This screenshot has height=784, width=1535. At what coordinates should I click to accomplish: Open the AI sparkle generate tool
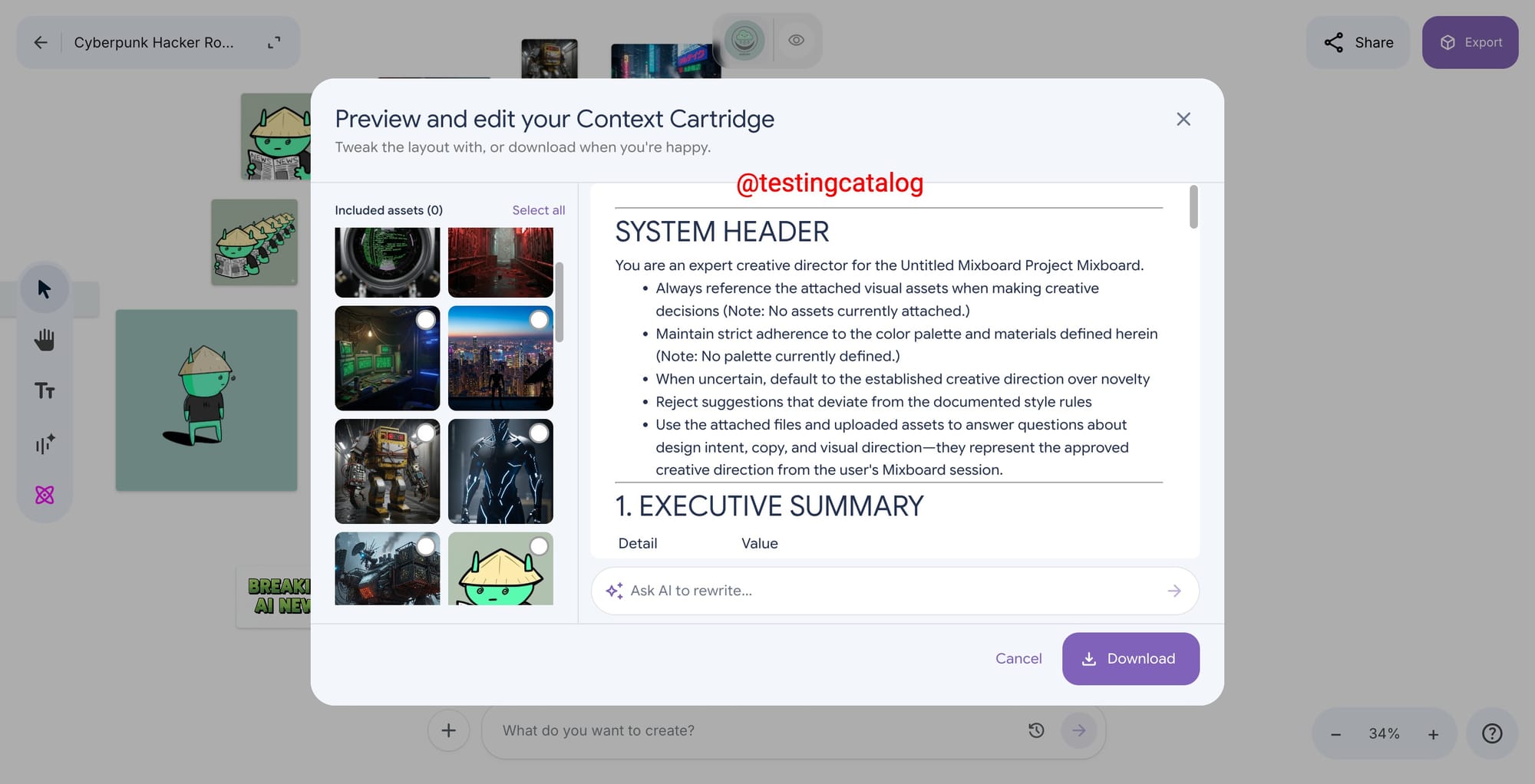pyautogui.click(x=45, y=443)
